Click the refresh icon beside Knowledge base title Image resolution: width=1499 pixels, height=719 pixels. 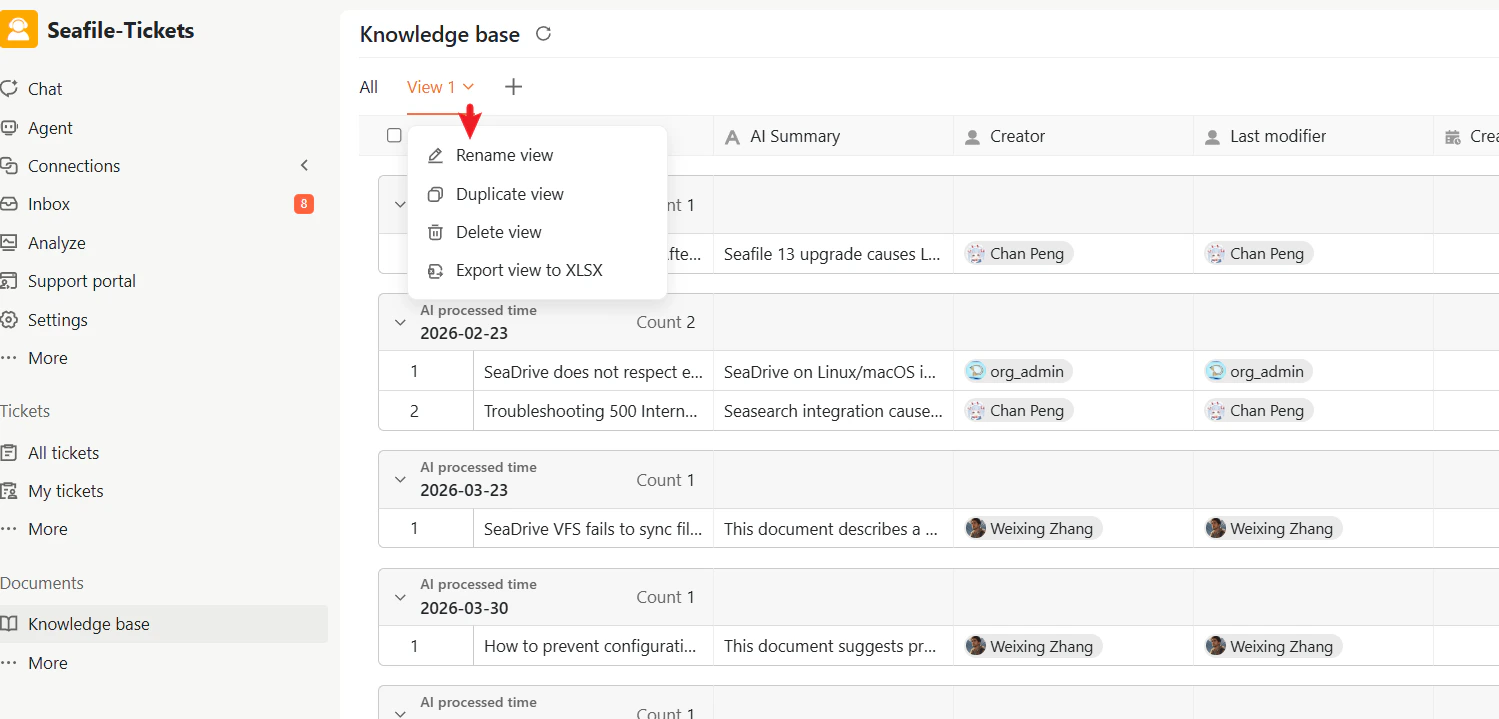[544, 34]
